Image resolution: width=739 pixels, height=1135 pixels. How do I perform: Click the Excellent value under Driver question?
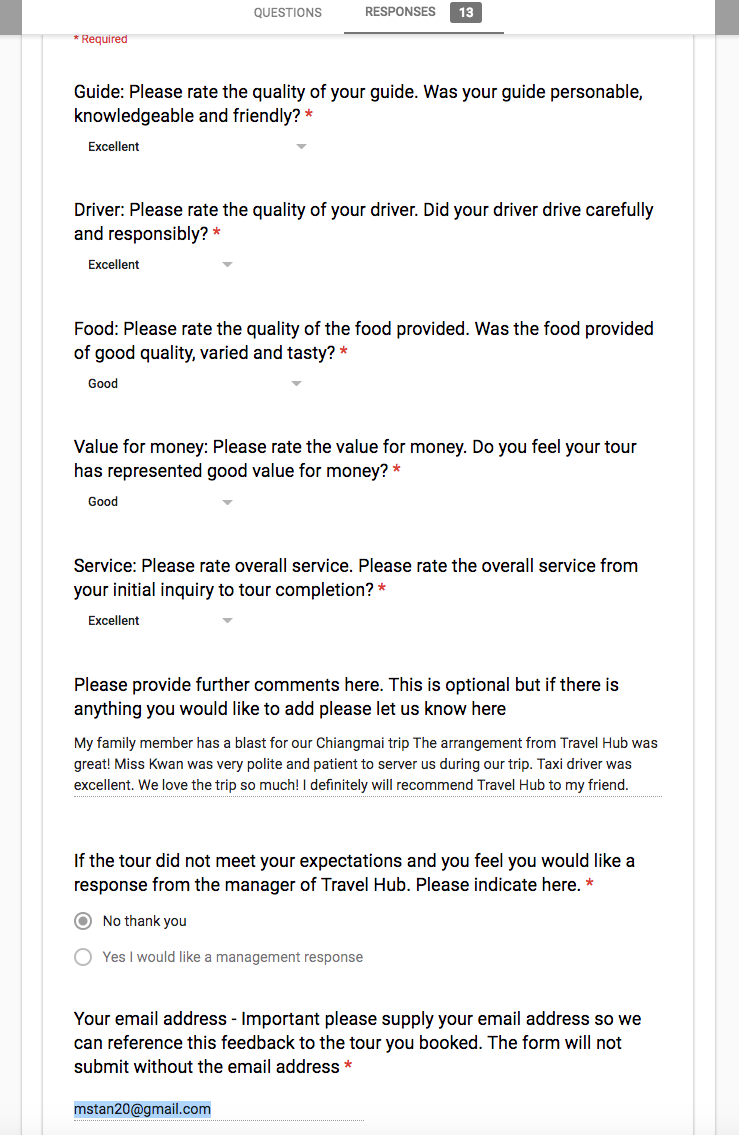[114, 265]
